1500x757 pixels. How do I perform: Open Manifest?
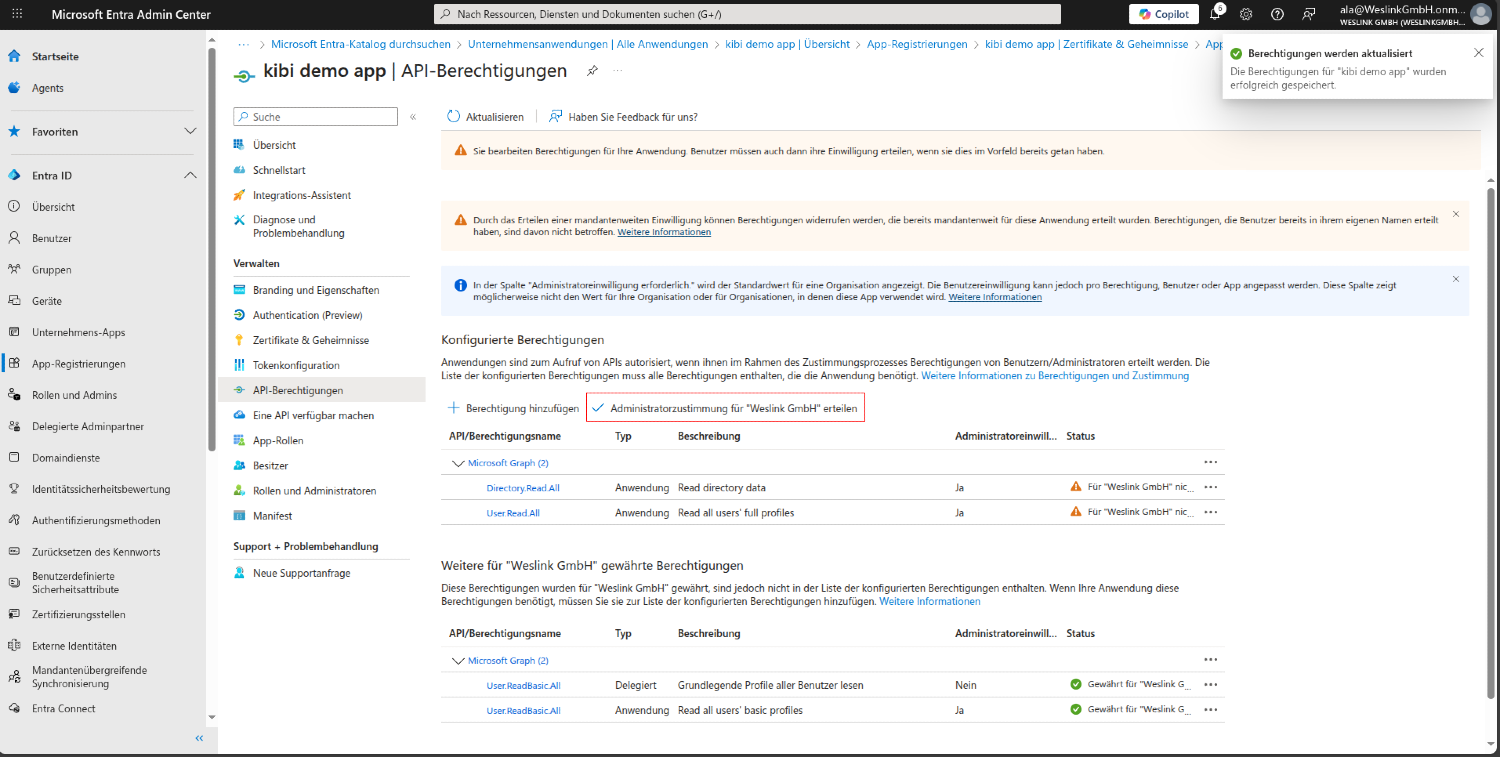point(272,516)
